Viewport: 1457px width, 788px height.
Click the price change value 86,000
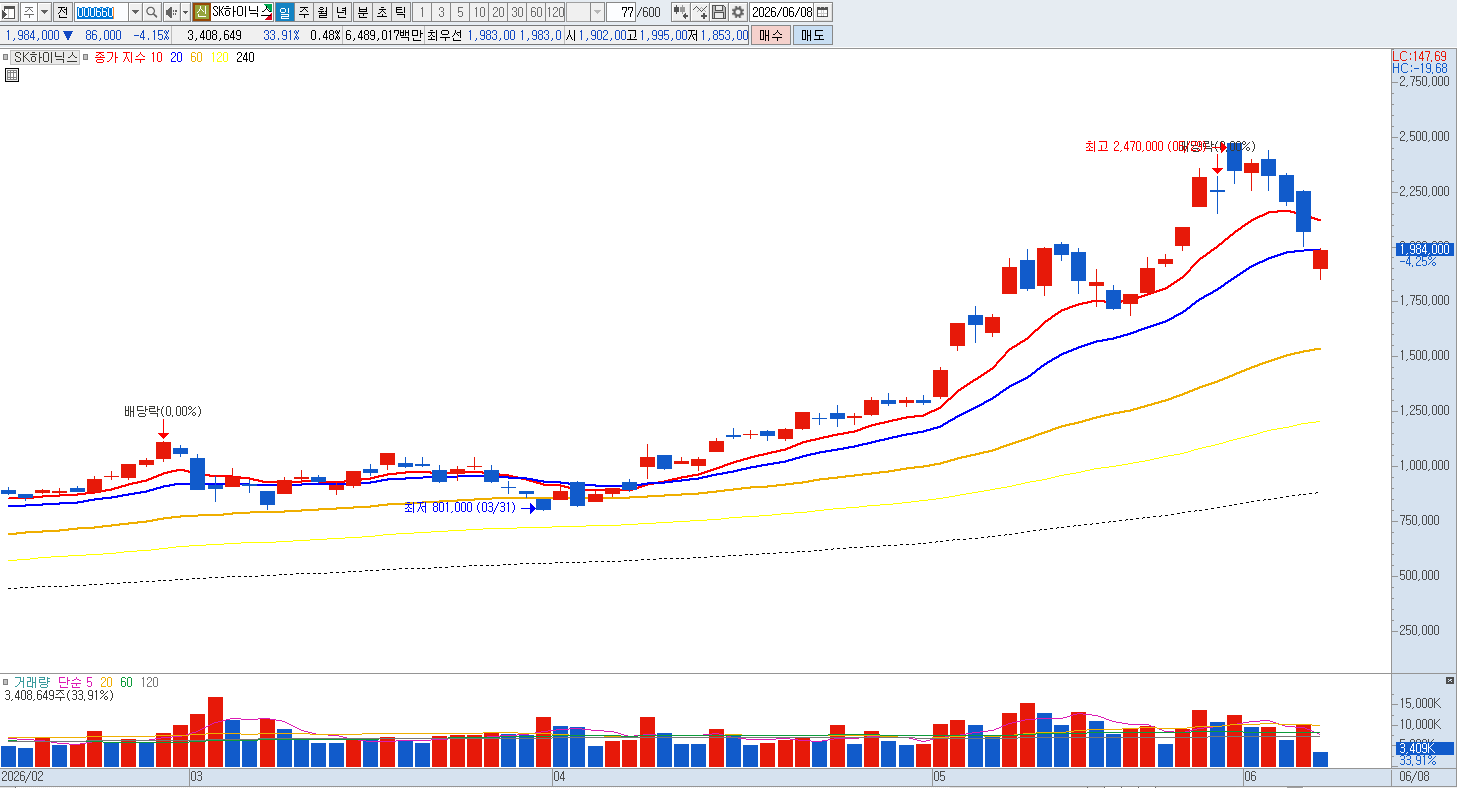[x=104, y=35]
